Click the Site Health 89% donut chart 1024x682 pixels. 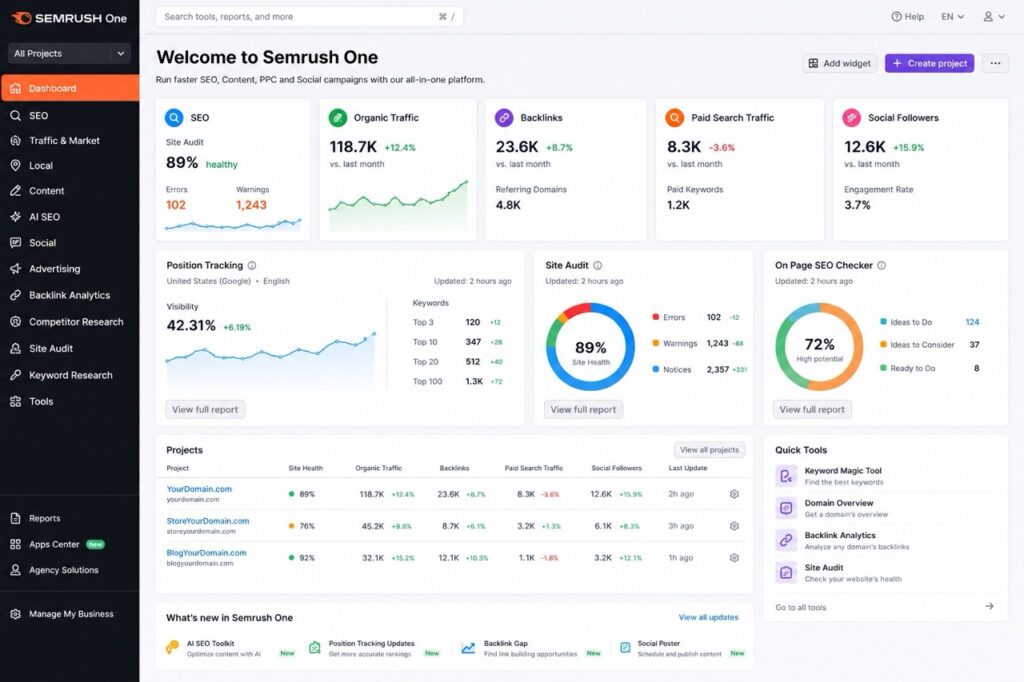point(590,347)
